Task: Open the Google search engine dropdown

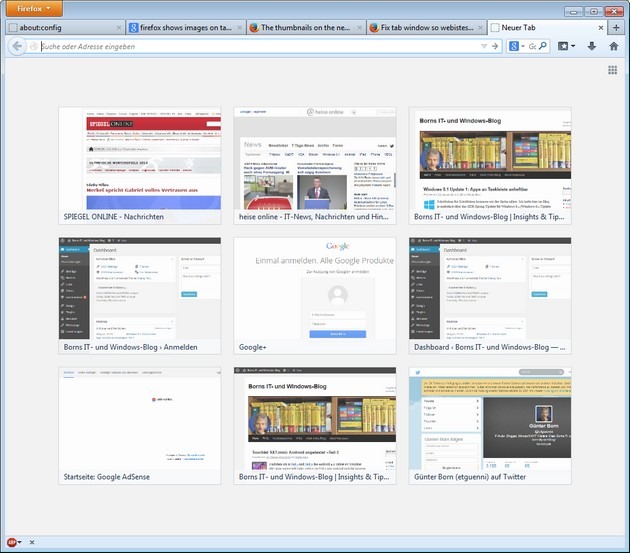Action: tap(516, 46)
